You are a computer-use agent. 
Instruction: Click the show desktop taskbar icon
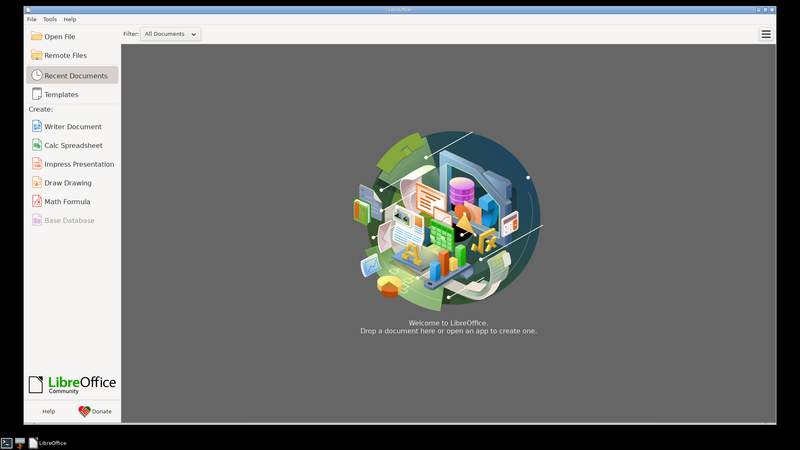20,443
